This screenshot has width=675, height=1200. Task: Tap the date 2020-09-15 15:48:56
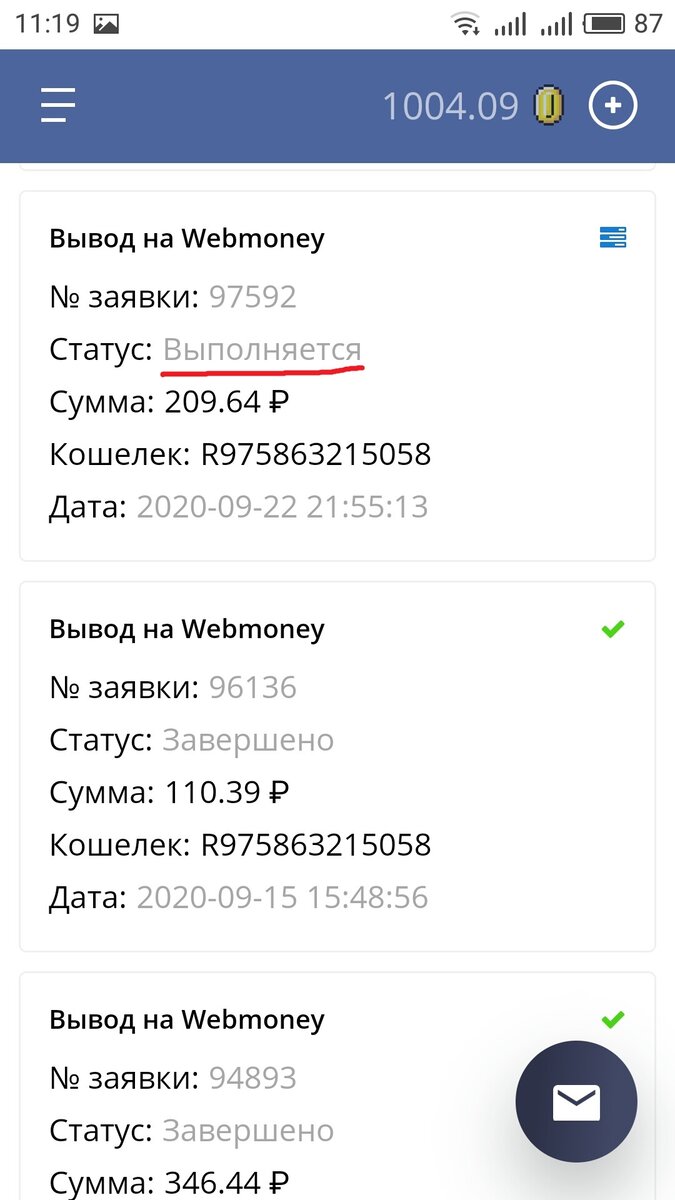pyautogui.click(x=282, y=897)
